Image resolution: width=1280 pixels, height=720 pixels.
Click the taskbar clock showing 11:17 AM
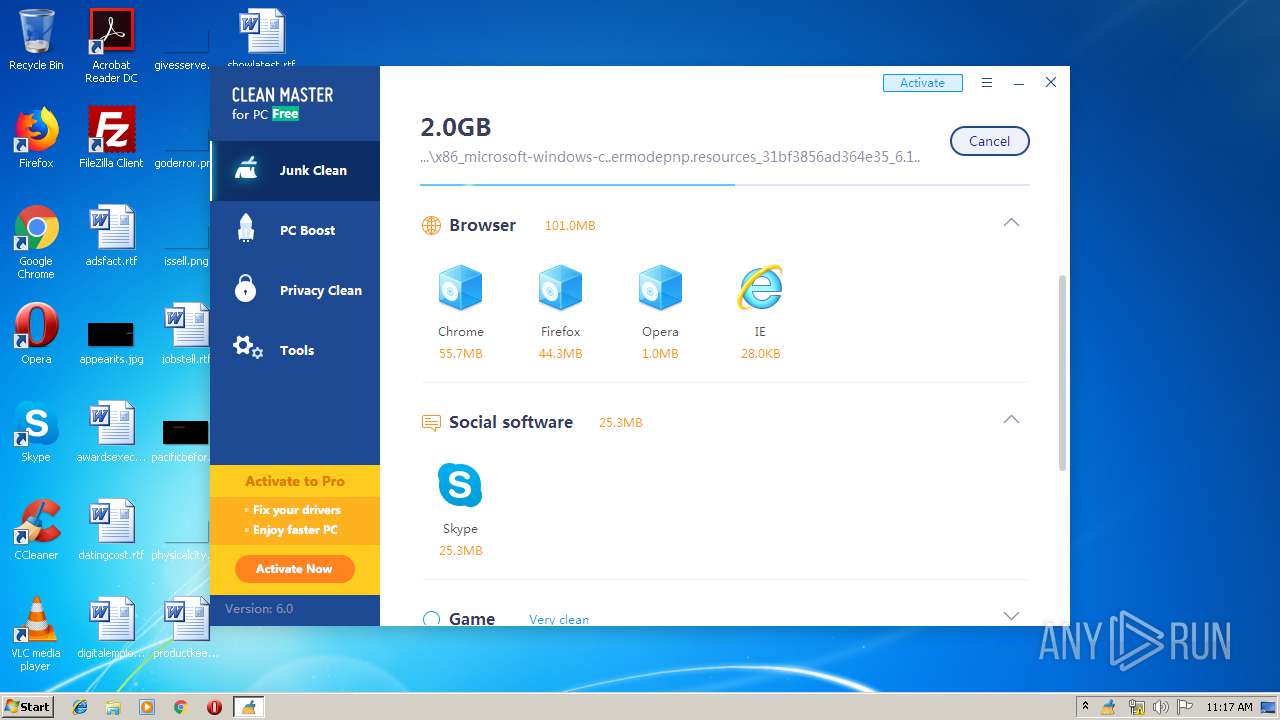click(x=1229, y=707)
